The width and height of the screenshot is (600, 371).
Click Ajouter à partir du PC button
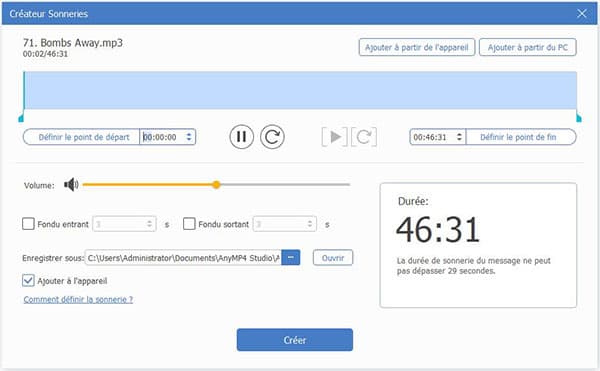(528, 47)
